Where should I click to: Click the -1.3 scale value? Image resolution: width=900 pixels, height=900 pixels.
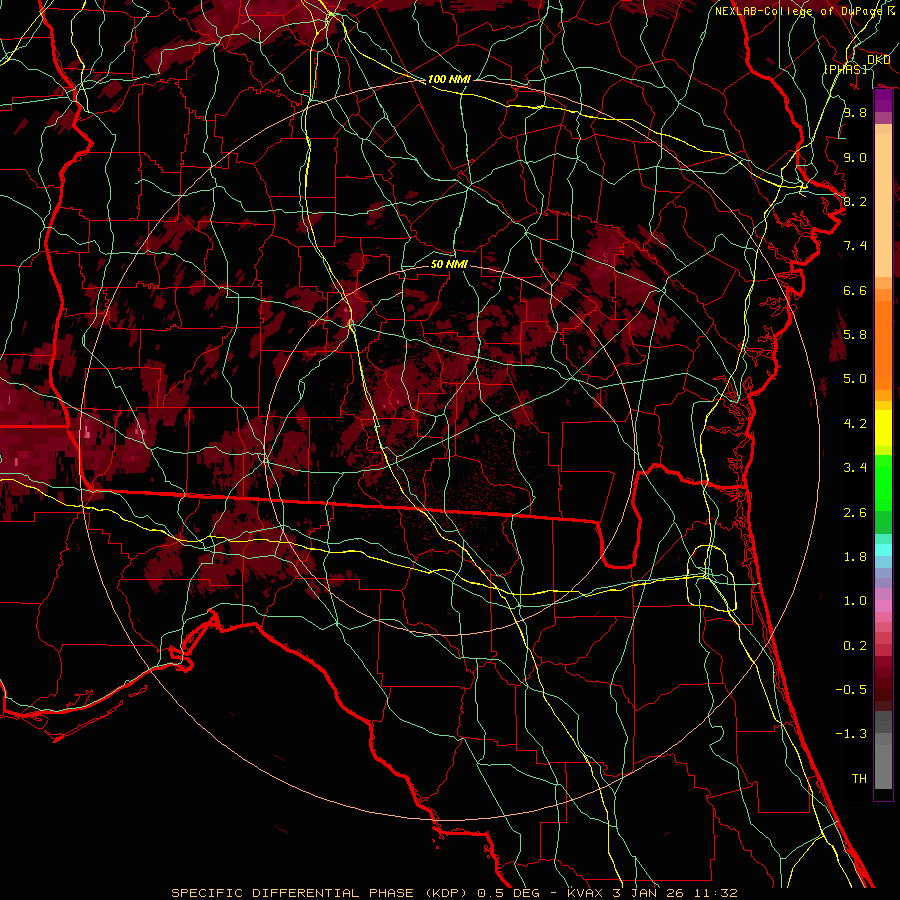point(851,734)
